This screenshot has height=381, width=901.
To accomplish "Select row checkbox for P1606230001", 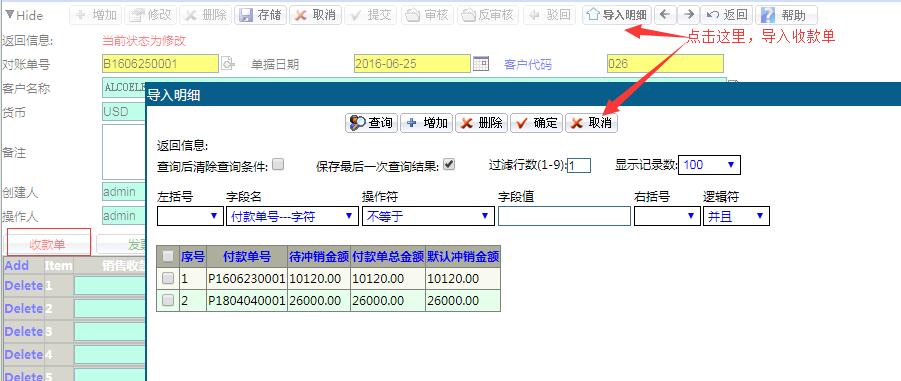I will coord(168,279).
